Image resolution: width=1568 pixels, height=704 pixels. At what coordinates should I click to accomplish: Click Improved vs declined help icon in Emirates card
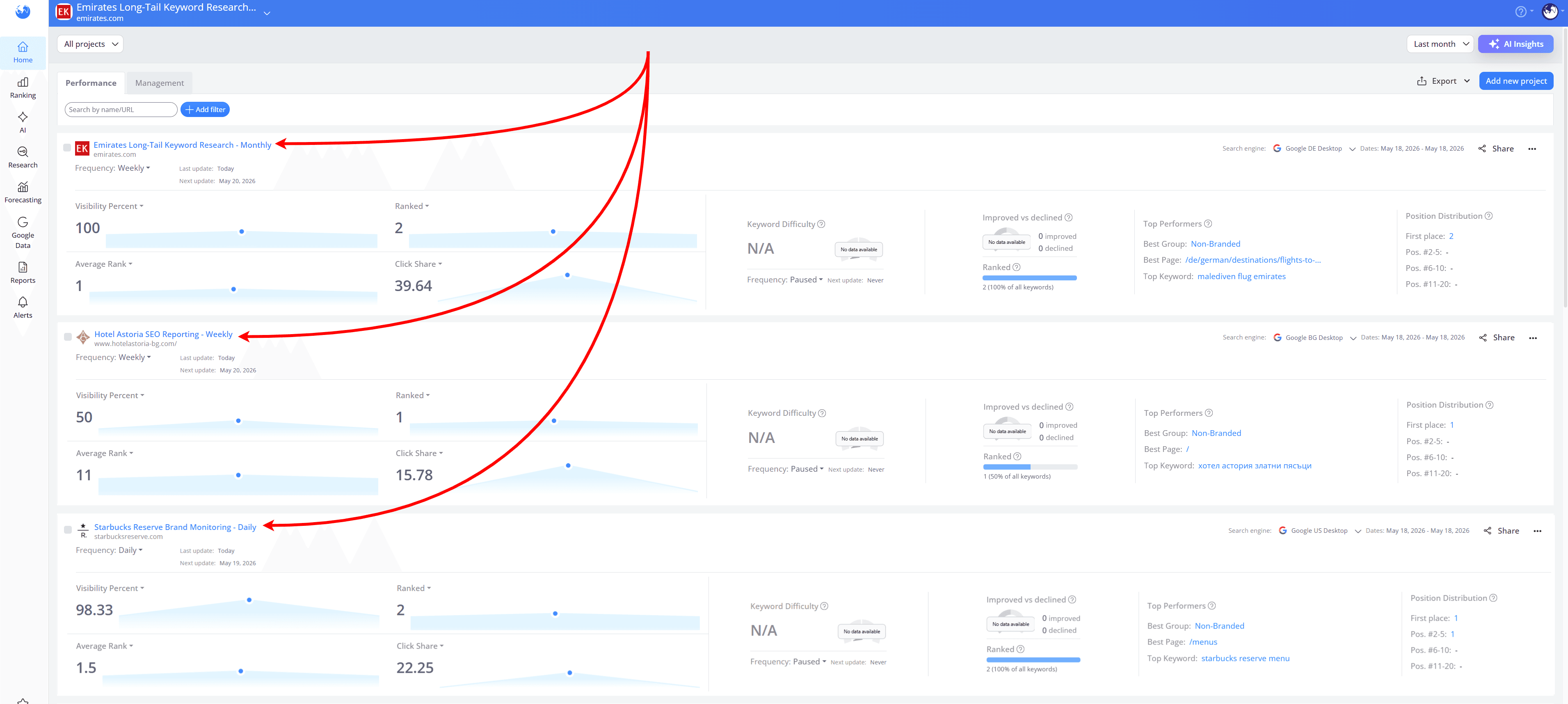pyautogui.click(x=1068, y=218)
